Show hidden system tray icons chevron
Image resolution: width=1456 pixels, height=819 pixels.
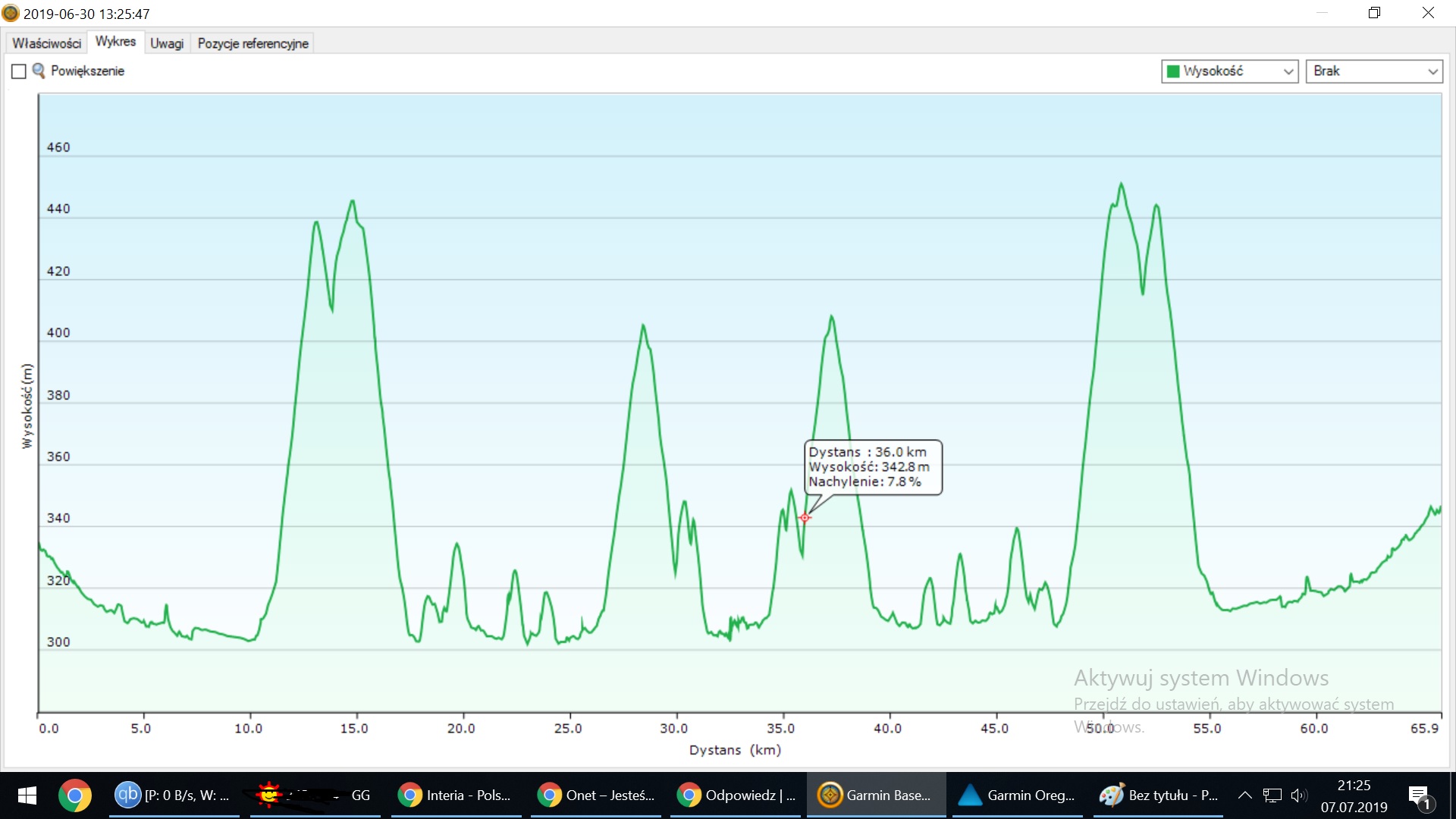1244,795
